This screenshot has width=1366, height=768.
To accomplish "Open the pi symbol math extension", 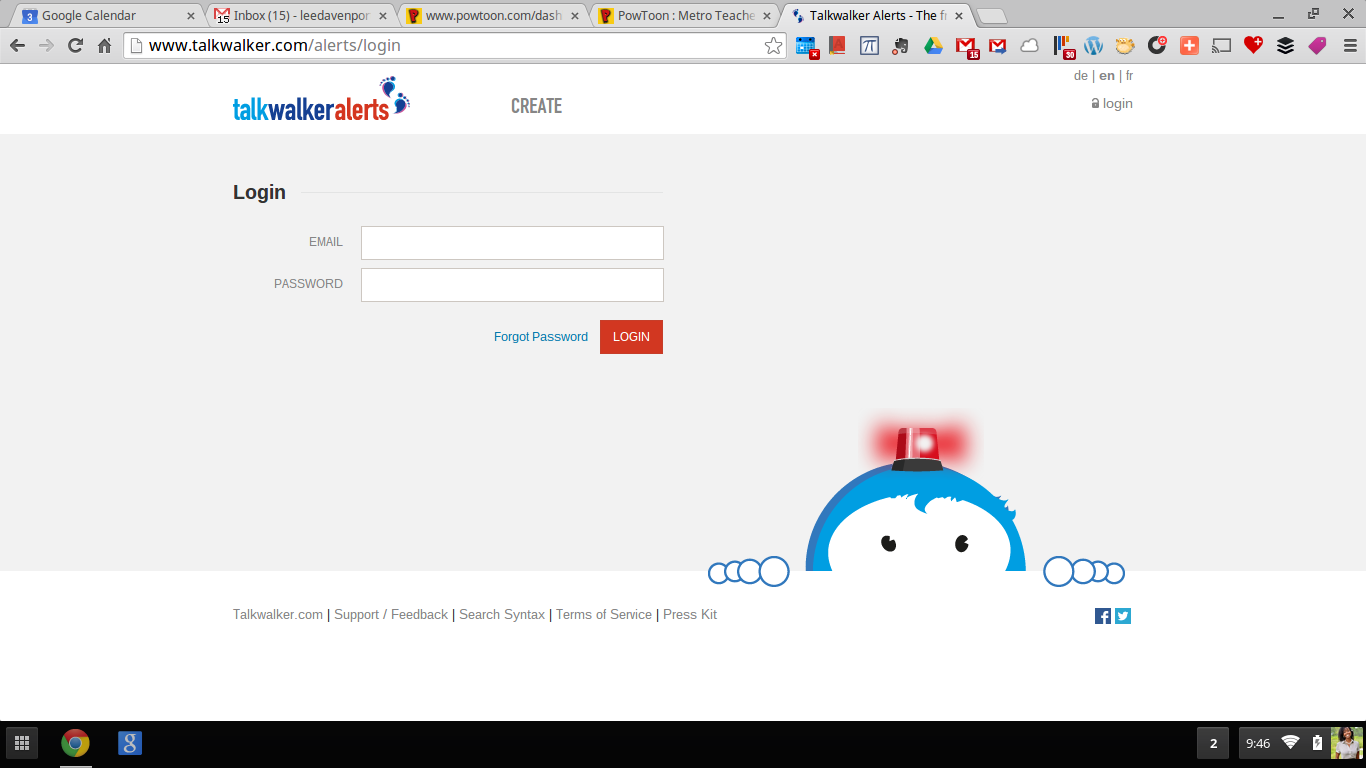I will pos(869,45).
